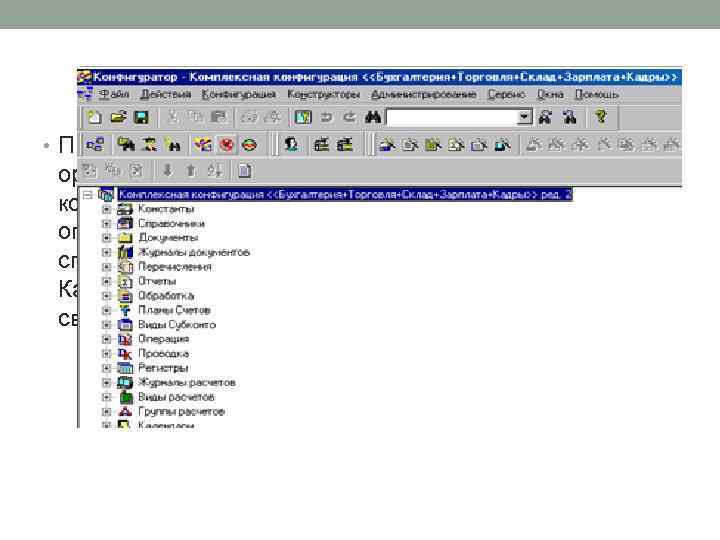The width and height of the screenshot is (720, 540).
Task: Open the Помощь menu
Action: pyautogui.click(x=596, y=95)
